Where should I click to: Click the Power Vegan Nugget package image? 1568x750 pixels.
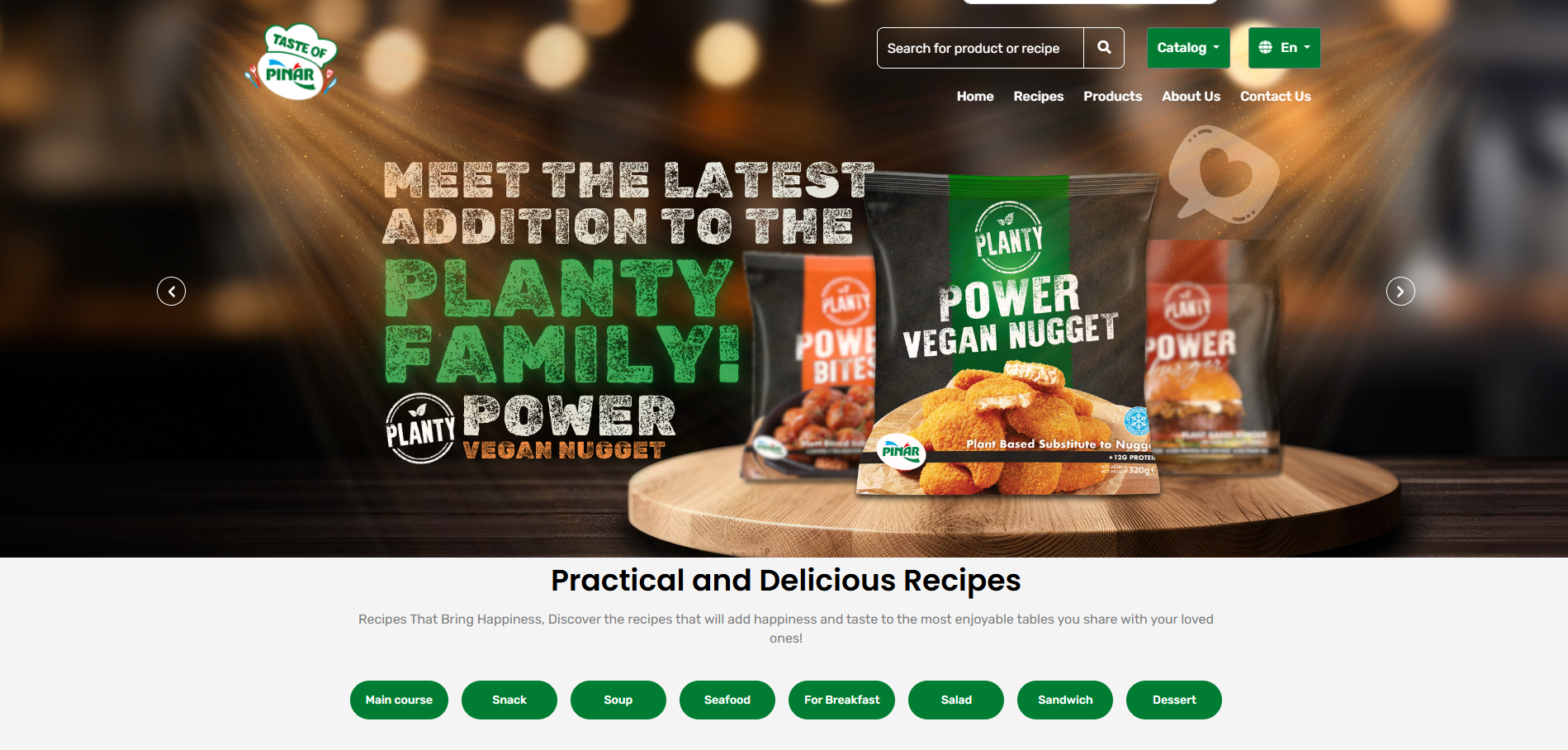click(1011, 335)
